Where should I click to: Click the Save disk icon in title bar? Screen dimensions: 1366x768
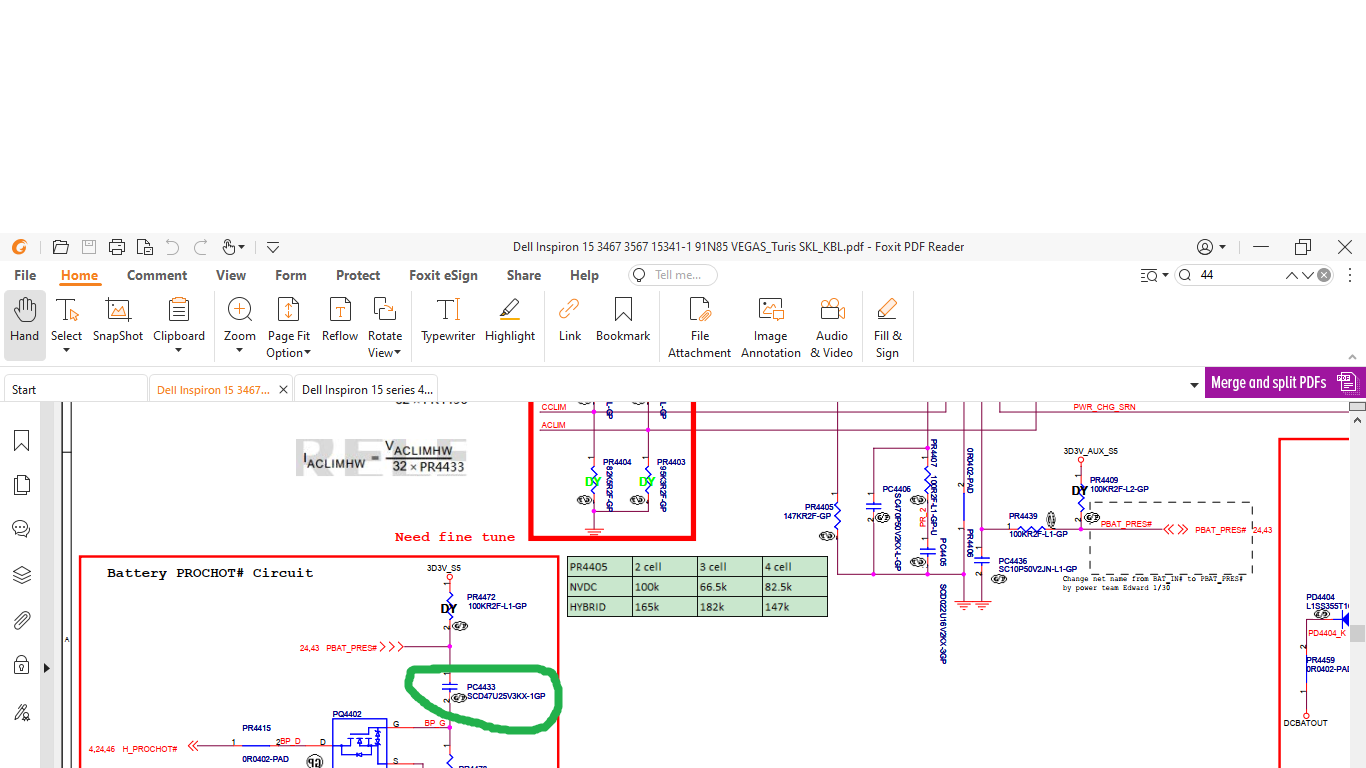pos(89,247)
